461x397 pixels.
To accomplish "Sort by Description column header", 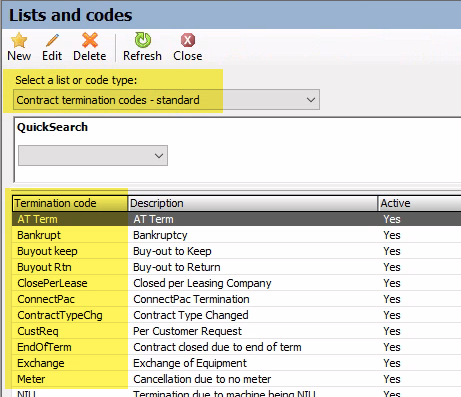I will pos(252,203).
